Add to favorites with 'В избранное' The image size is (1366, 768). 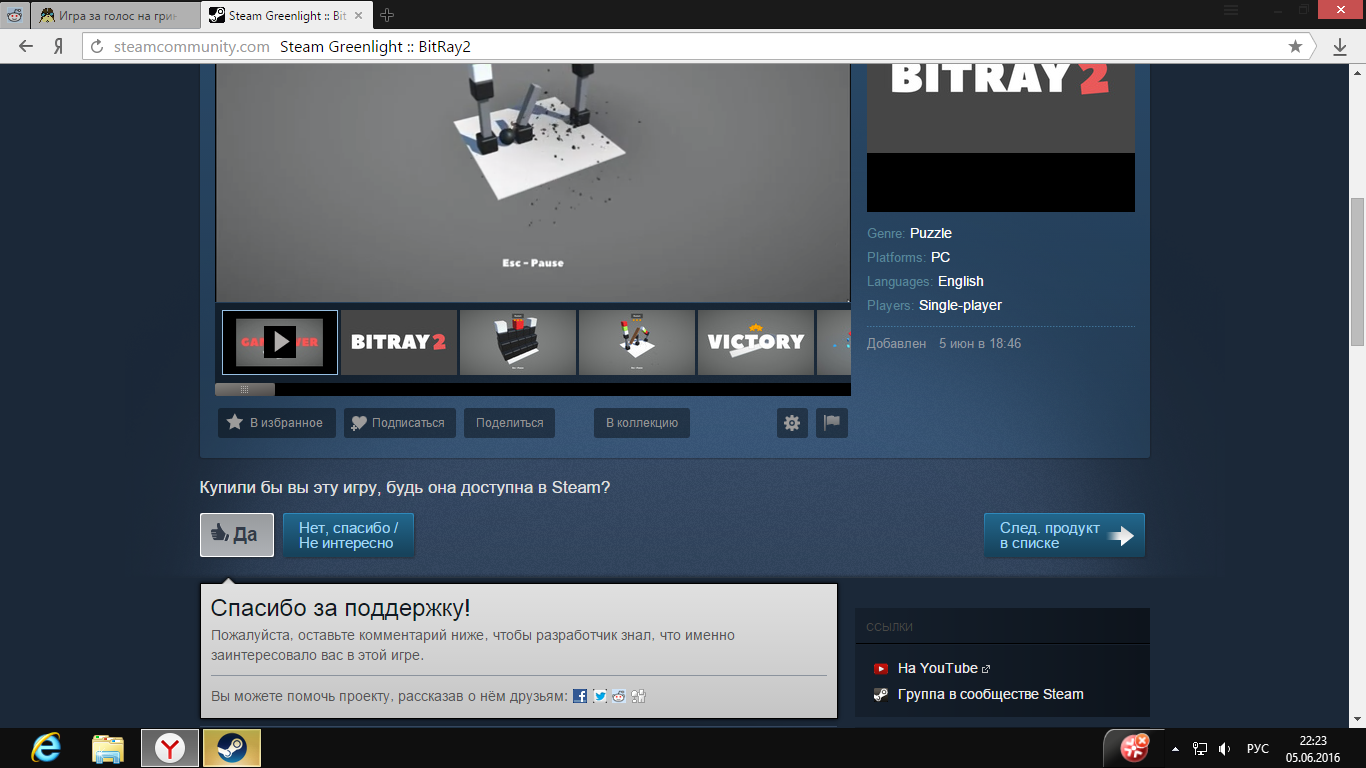[276, 423]
